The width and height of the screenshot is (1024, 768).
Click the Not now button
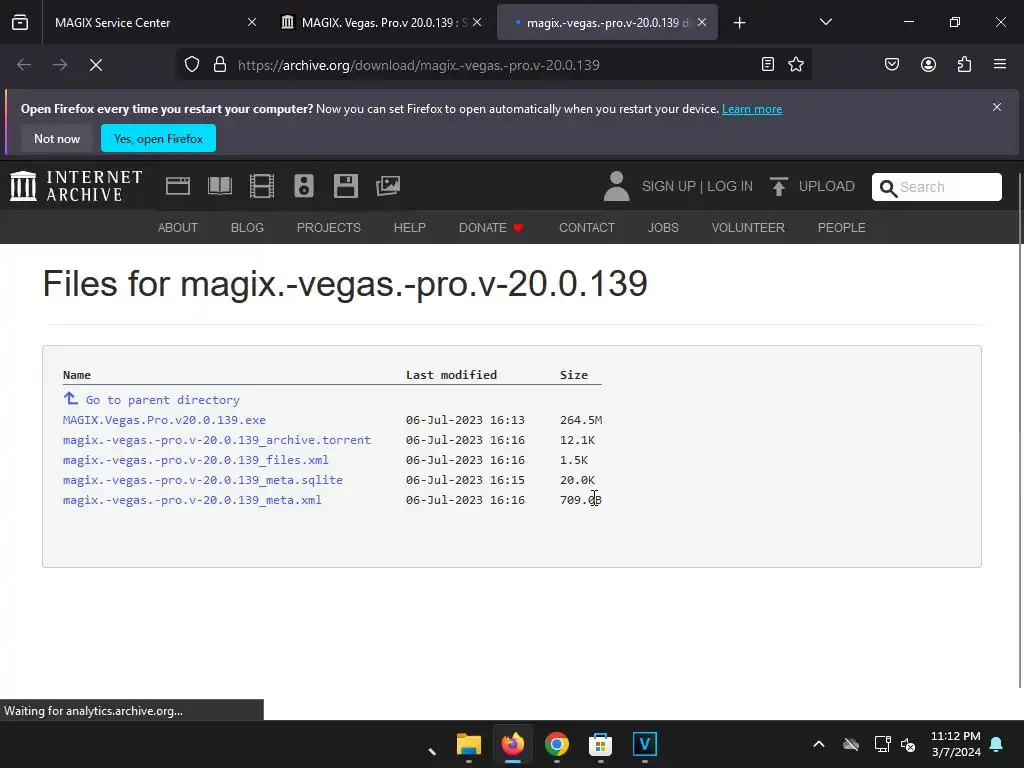pos(57,138)
